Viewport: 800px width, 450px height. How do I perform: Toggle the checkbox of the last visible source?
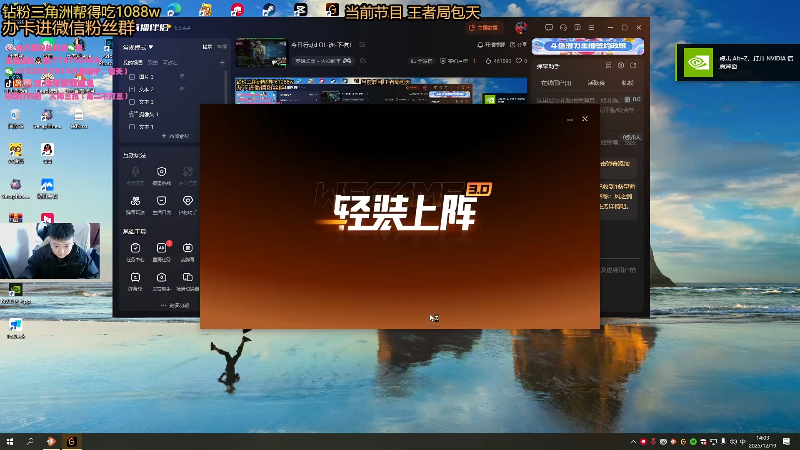pyautogui.click(x=132, y=127)
